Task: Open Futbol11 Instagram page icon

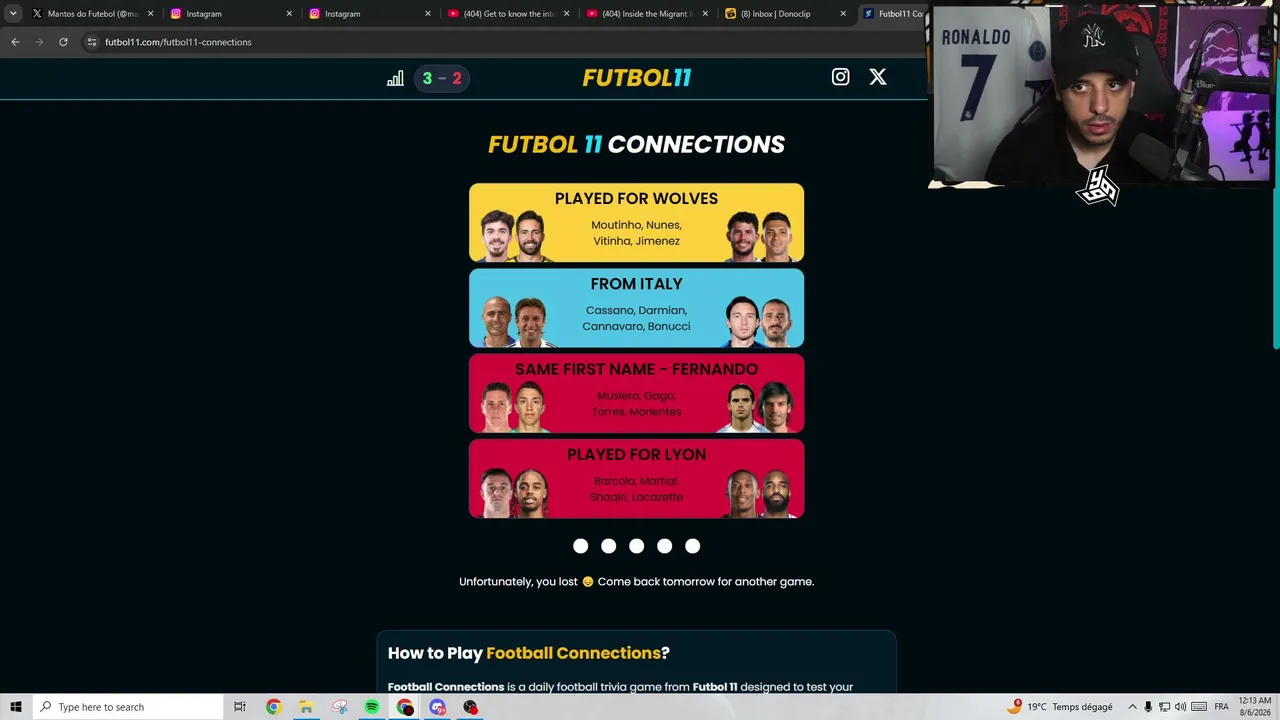Action: (840, 77)
